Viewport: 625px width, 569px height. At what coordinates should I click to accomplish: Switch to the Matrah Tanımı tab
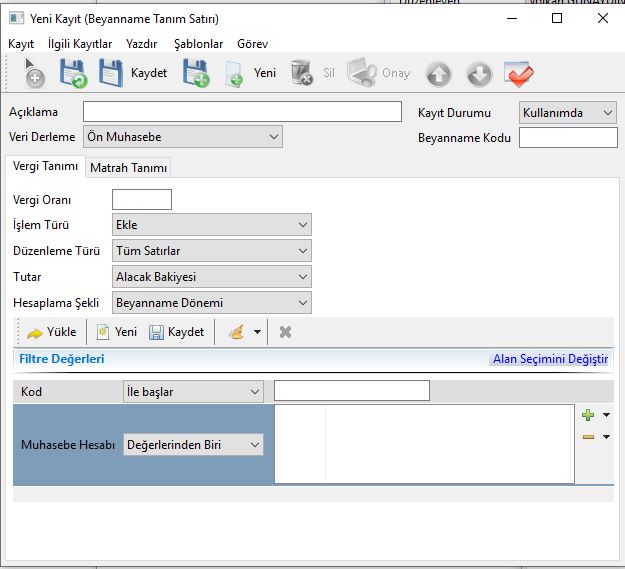coord(129,168)
